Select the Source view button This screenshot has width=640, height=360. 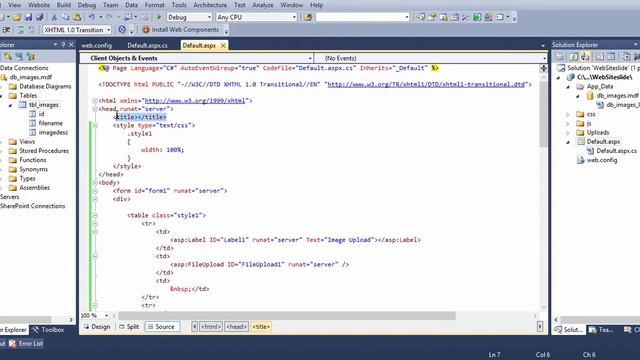162,327
